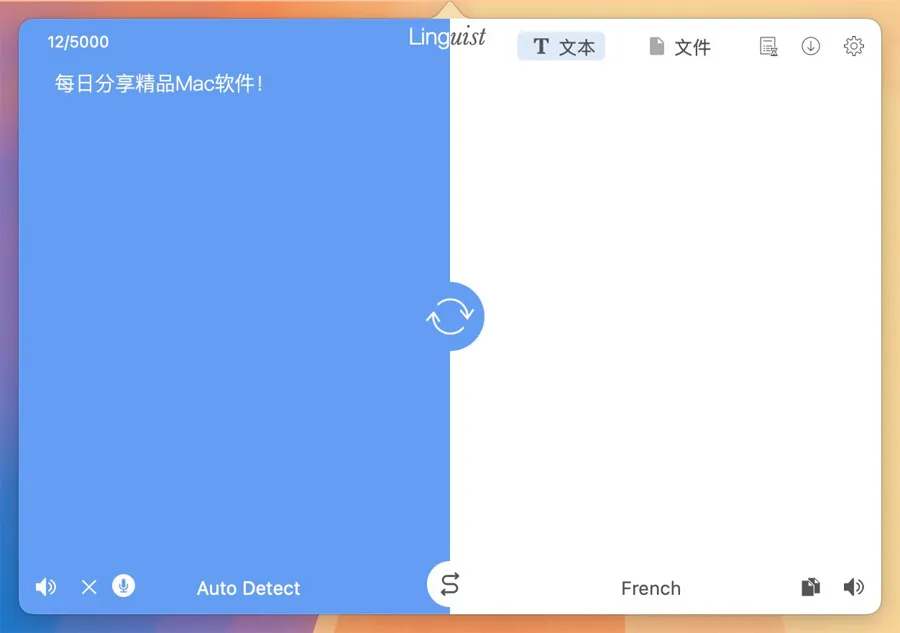This screenshot has height=633, width=900.
Task: Click the T icon in the 文本 tab
Action: click(541, 47)
